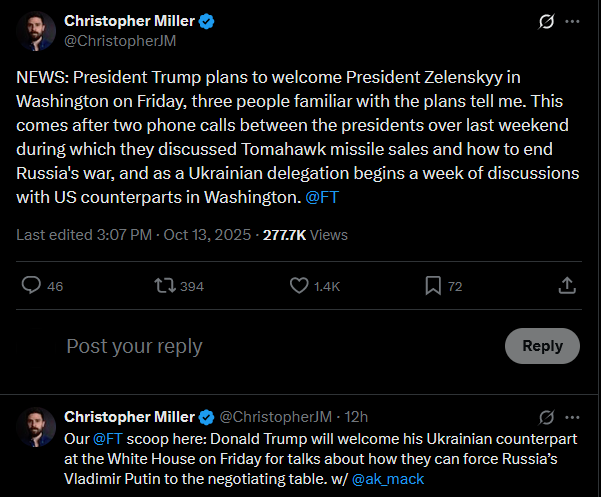
Task: Click Grok icon on main post
Action: tap(546, 21)
